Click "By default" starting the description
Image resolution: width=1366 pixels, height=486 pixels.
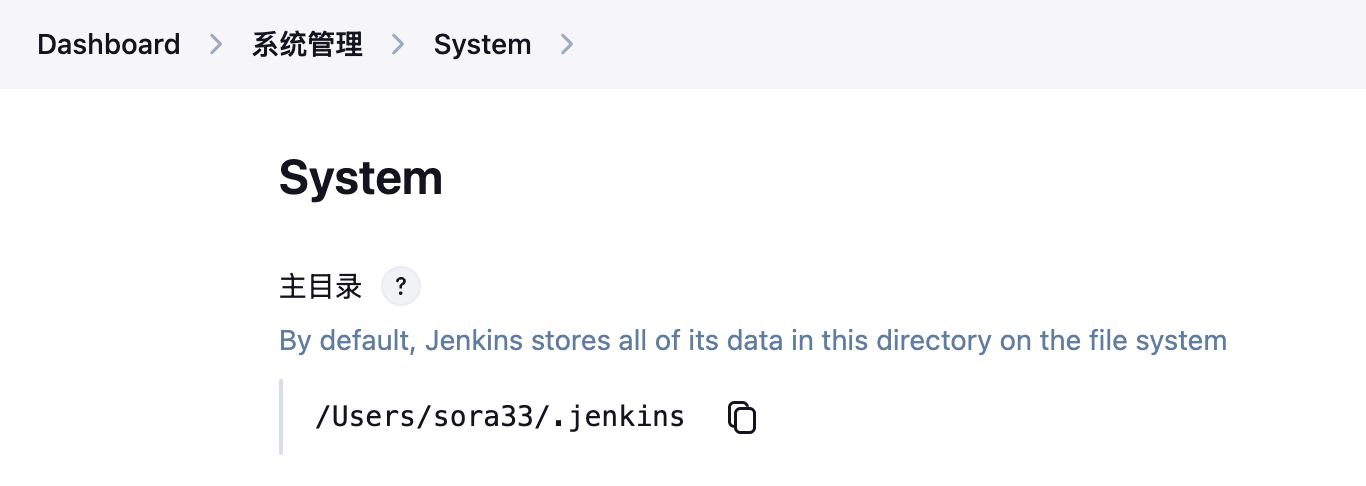pos(345,341)
